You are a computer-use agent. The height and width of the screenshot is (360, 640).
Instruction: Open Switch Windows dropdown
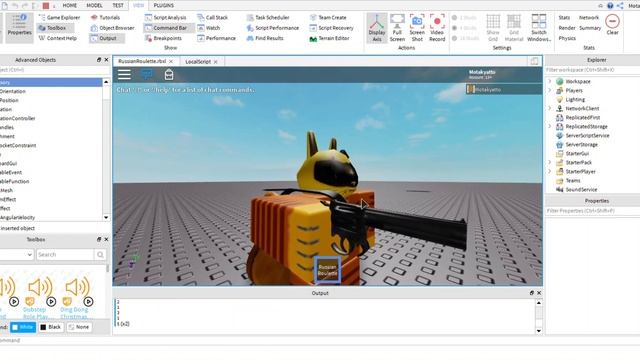[539, 28]
